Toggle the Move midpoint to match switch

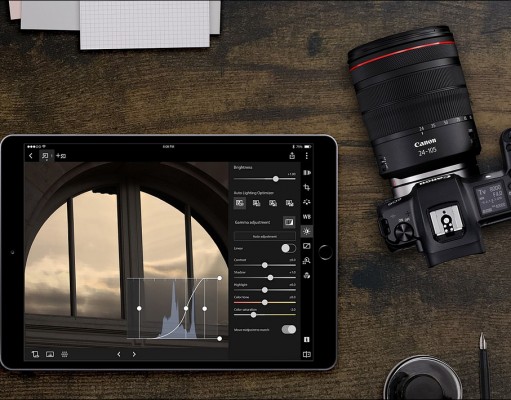pyautogui.click(x=289, y=329)
